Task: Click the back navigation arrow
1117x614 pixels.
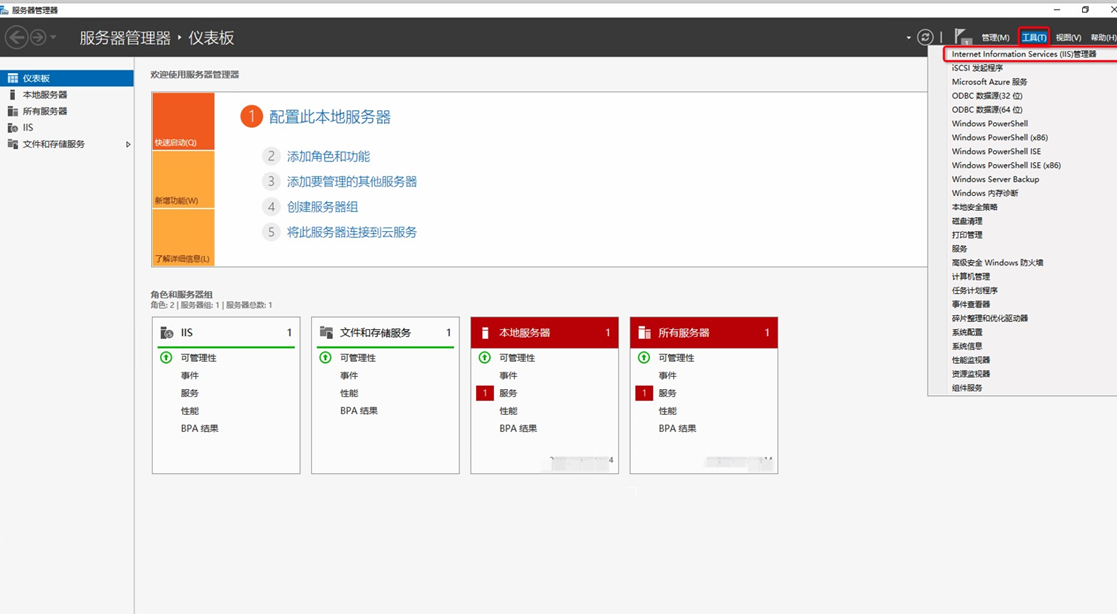Action: (16, 38)
